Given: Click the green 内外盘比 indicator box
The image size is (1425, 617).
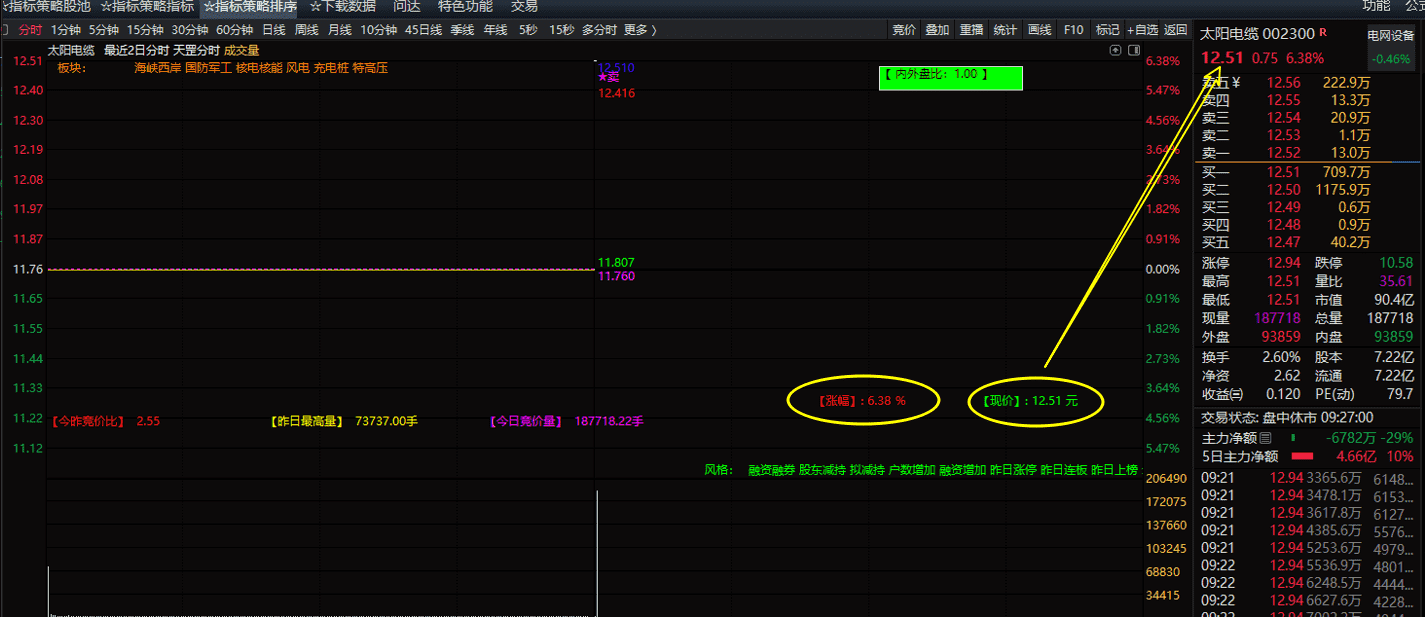Looking at the screenshot, I should [950, 77].
